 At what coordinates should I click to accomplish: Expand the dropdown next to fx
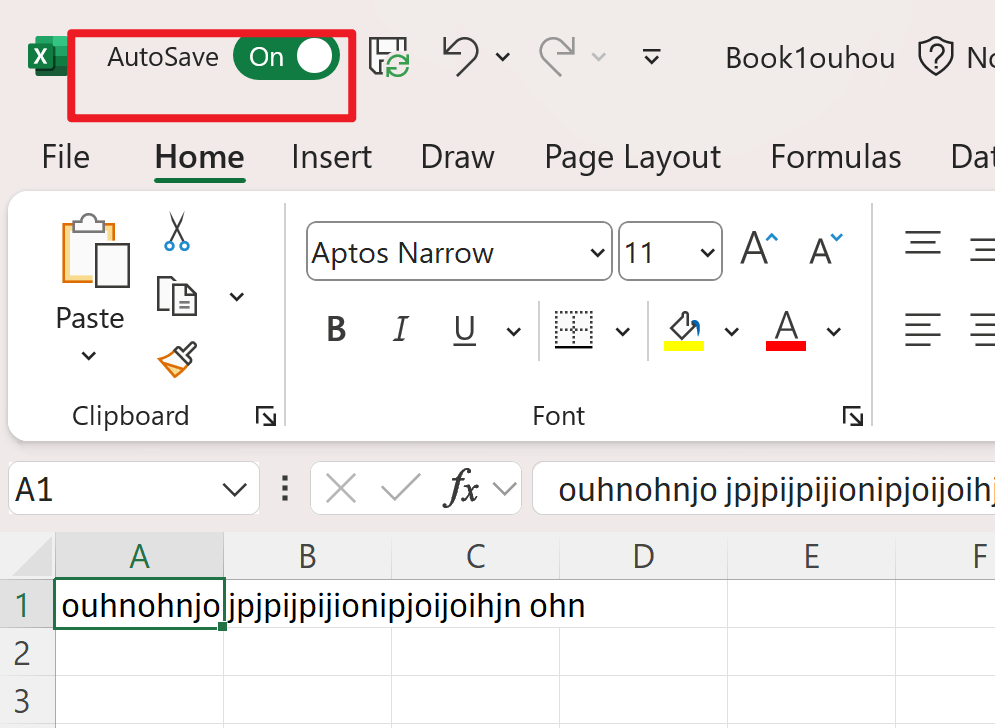[505, 489]
